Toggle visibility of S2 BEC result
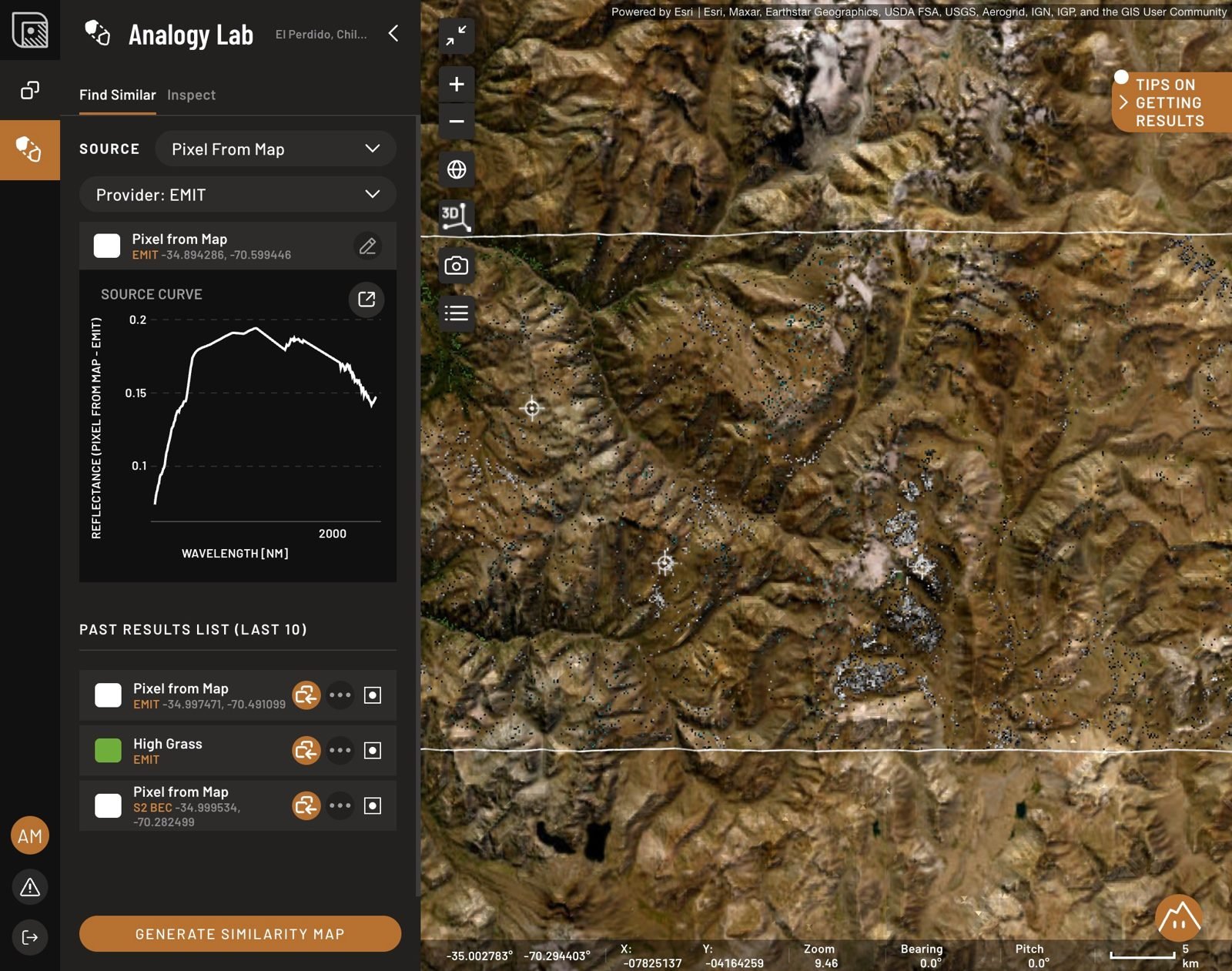This screenshot has height=971, width=1232. (373, 805)
